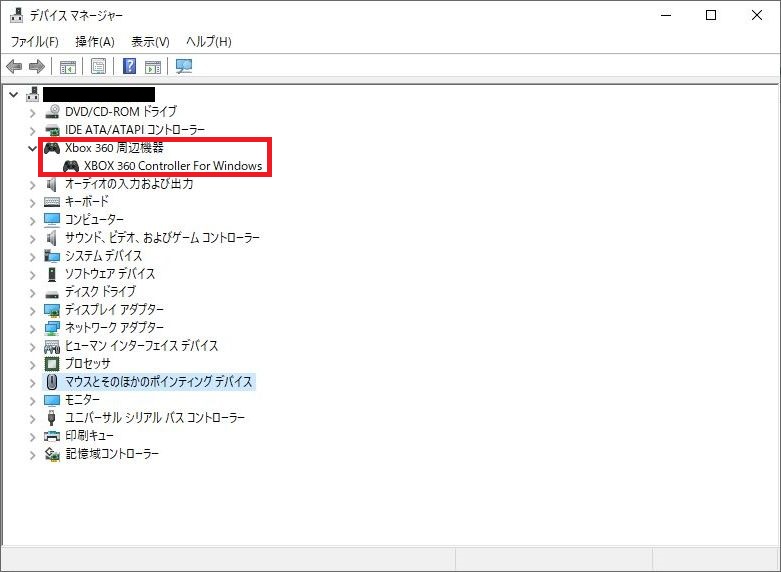Click the サウンド、ビデオ controller speaker icon
This screenshot has height=572, width=781.
(x=51, y=238)
